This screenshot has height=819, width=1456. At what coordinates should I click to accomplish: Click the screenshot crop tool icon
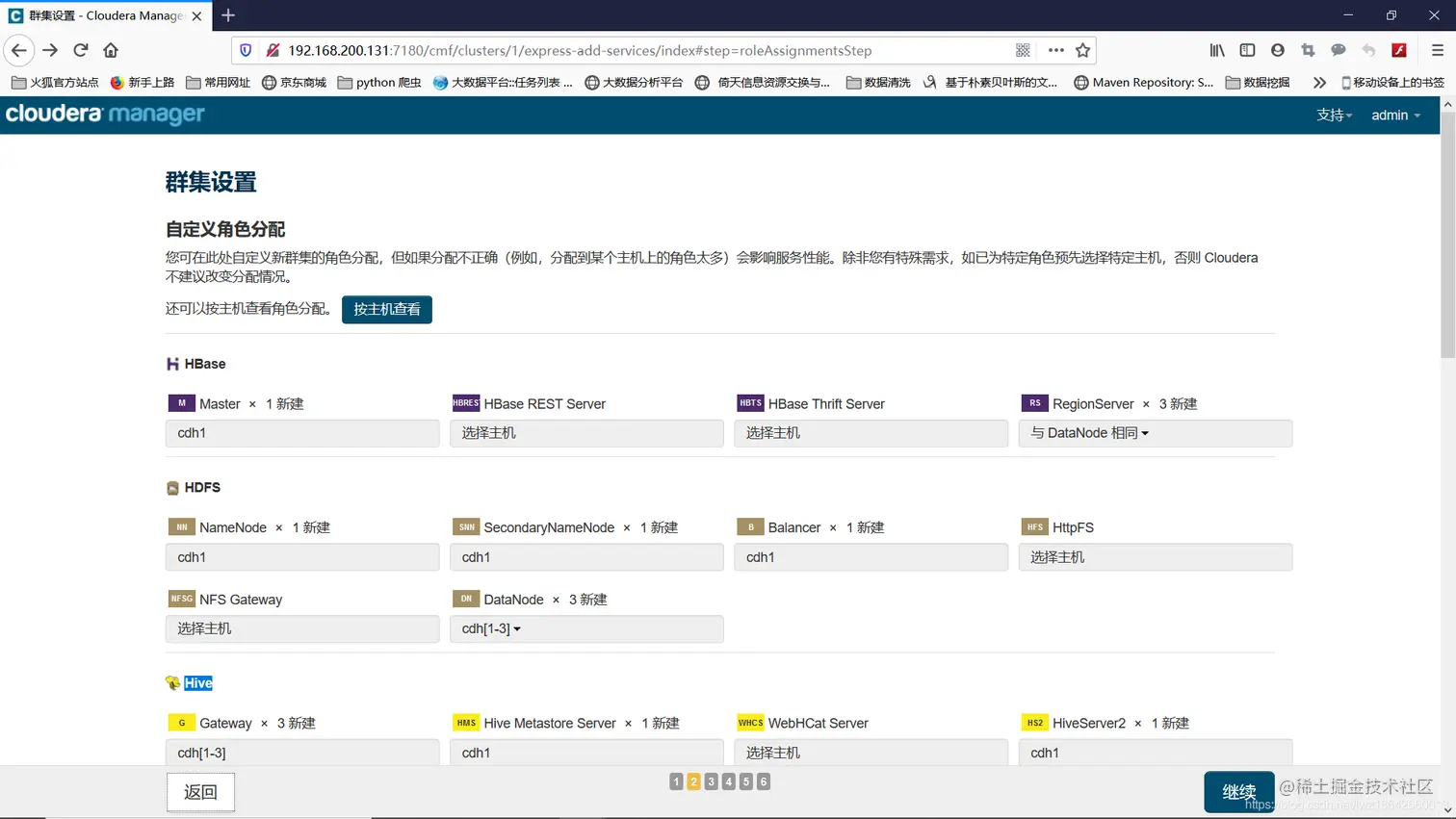pyautogui.click(x=1308, y=50)
